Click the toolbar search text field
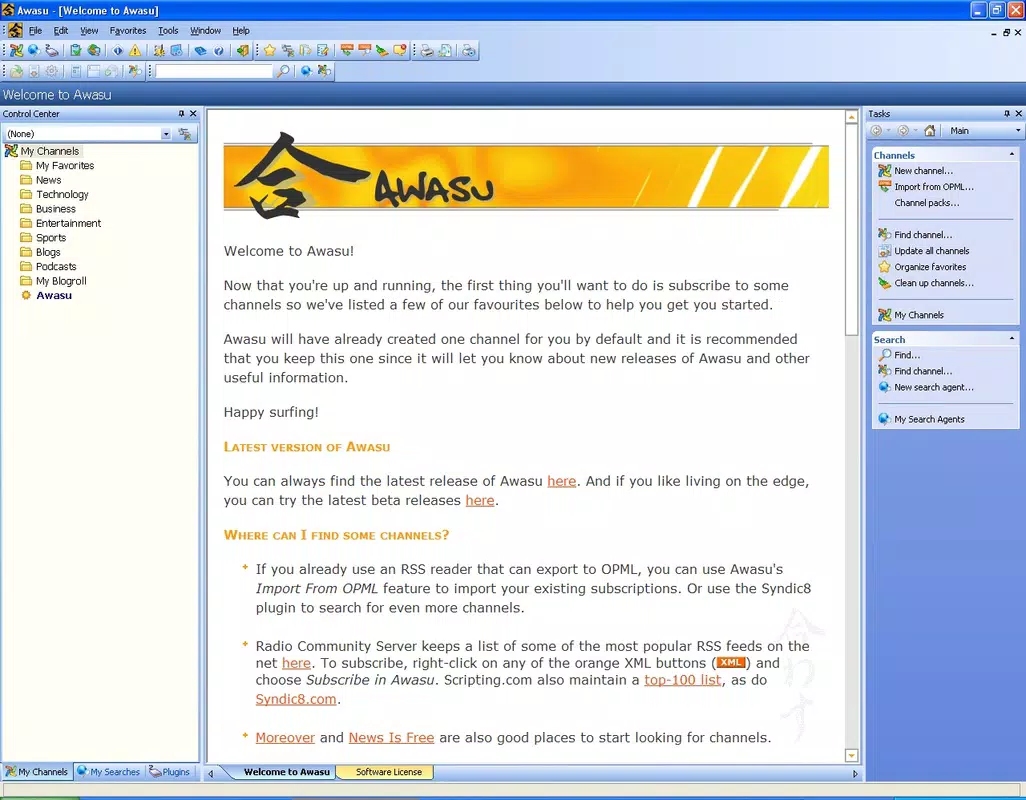The height and width of the screenshot is (800, 1026). 213,71
